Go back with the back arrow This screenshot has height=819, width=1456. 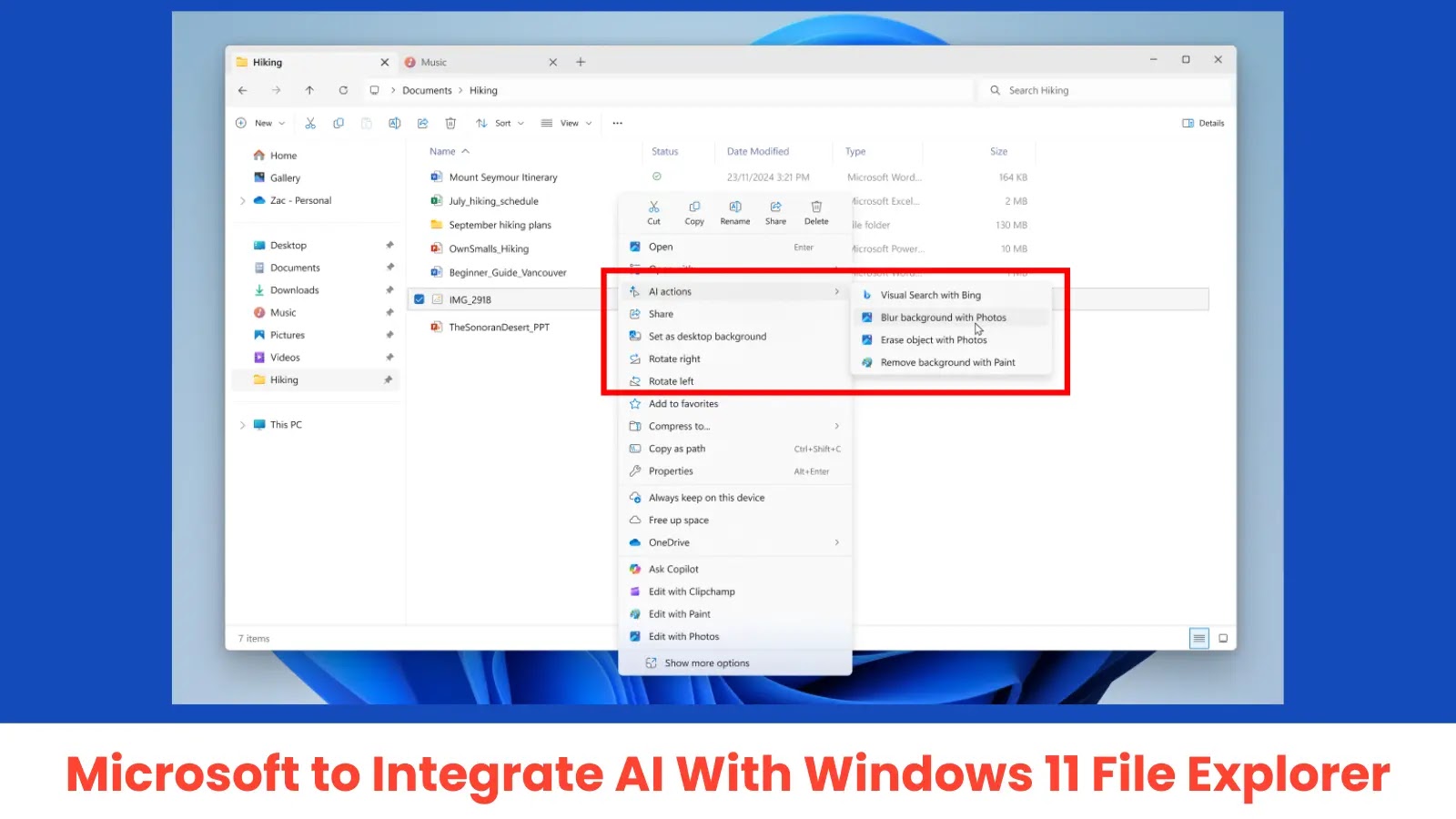coord(242,90)
